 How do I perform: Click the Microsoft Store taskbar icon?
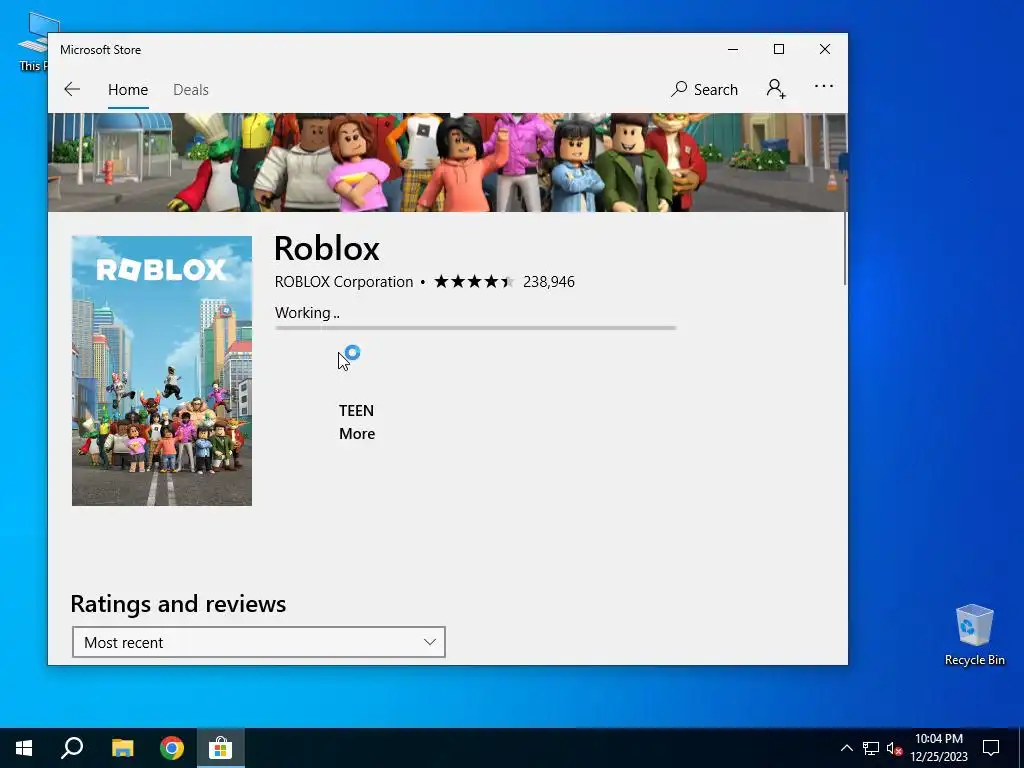coord(221,748)
